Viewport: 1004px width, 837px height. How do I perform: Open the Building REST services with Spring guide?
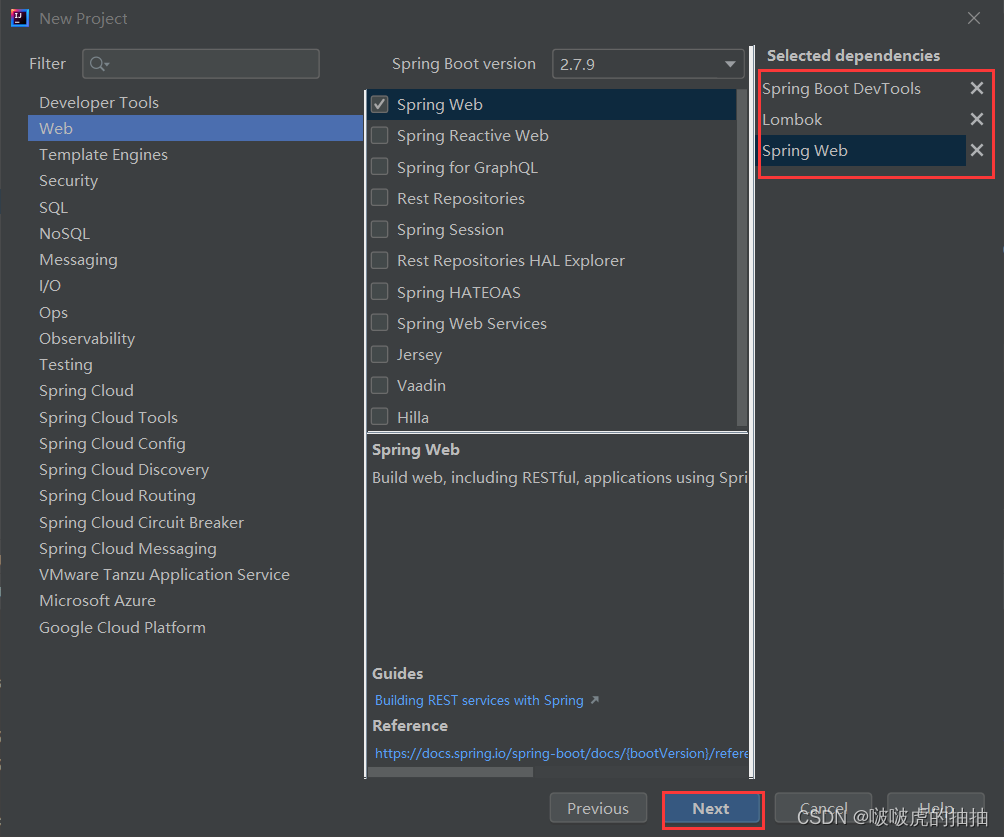pos(478,700)
